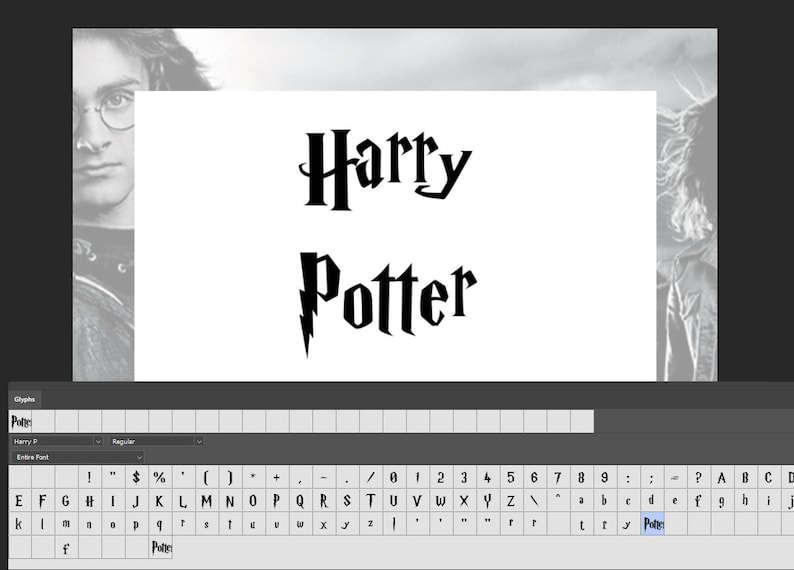Select the digit 5 glyph
The image size is (794, 570).
coord(510,477)
